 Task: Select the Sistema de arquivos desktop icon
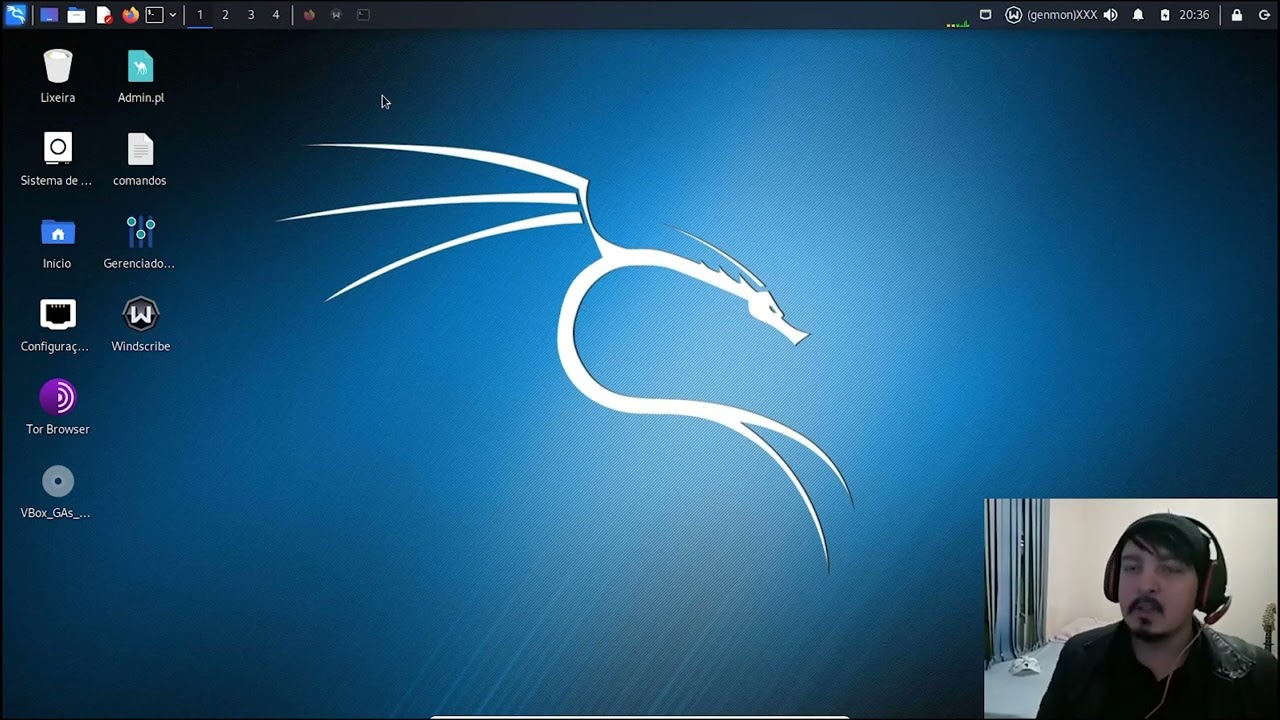[57, 160]
